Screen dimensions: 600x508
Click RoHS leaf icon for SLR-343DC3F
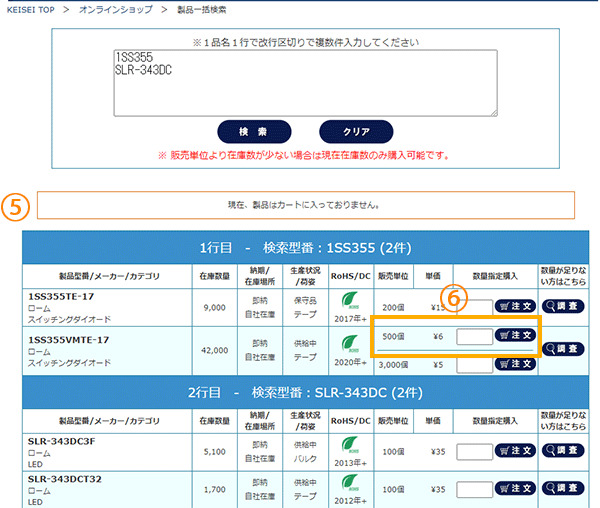coord(350,445)
